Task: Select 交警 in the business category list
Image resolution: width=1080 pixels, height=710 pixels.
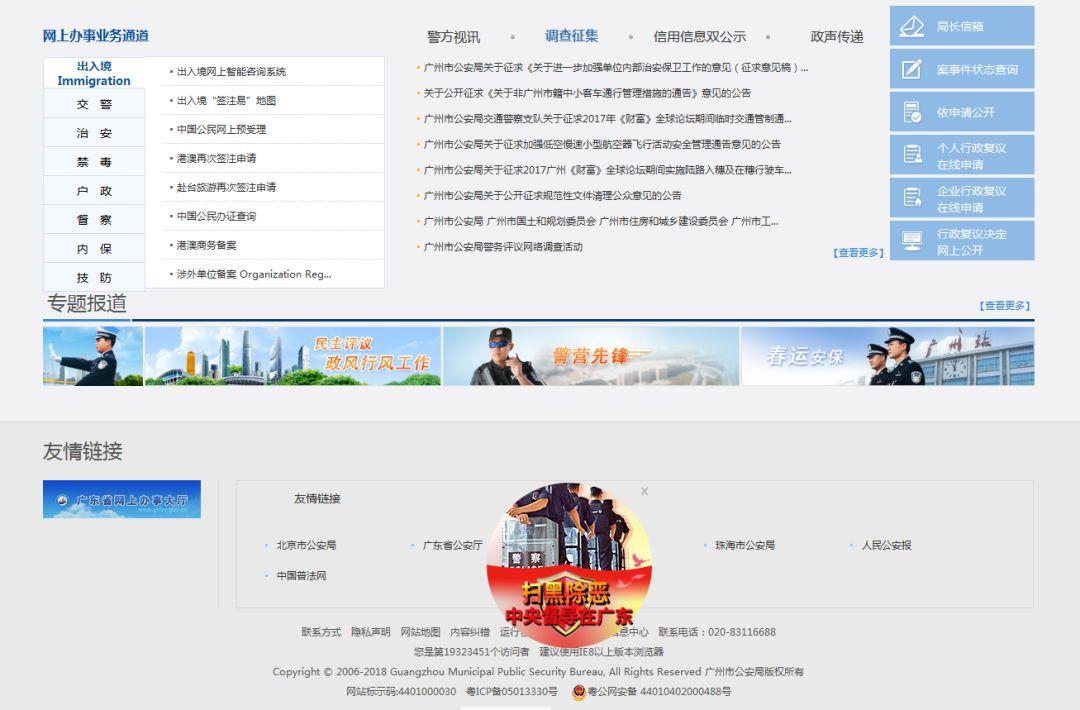Action: coord(94,104)
